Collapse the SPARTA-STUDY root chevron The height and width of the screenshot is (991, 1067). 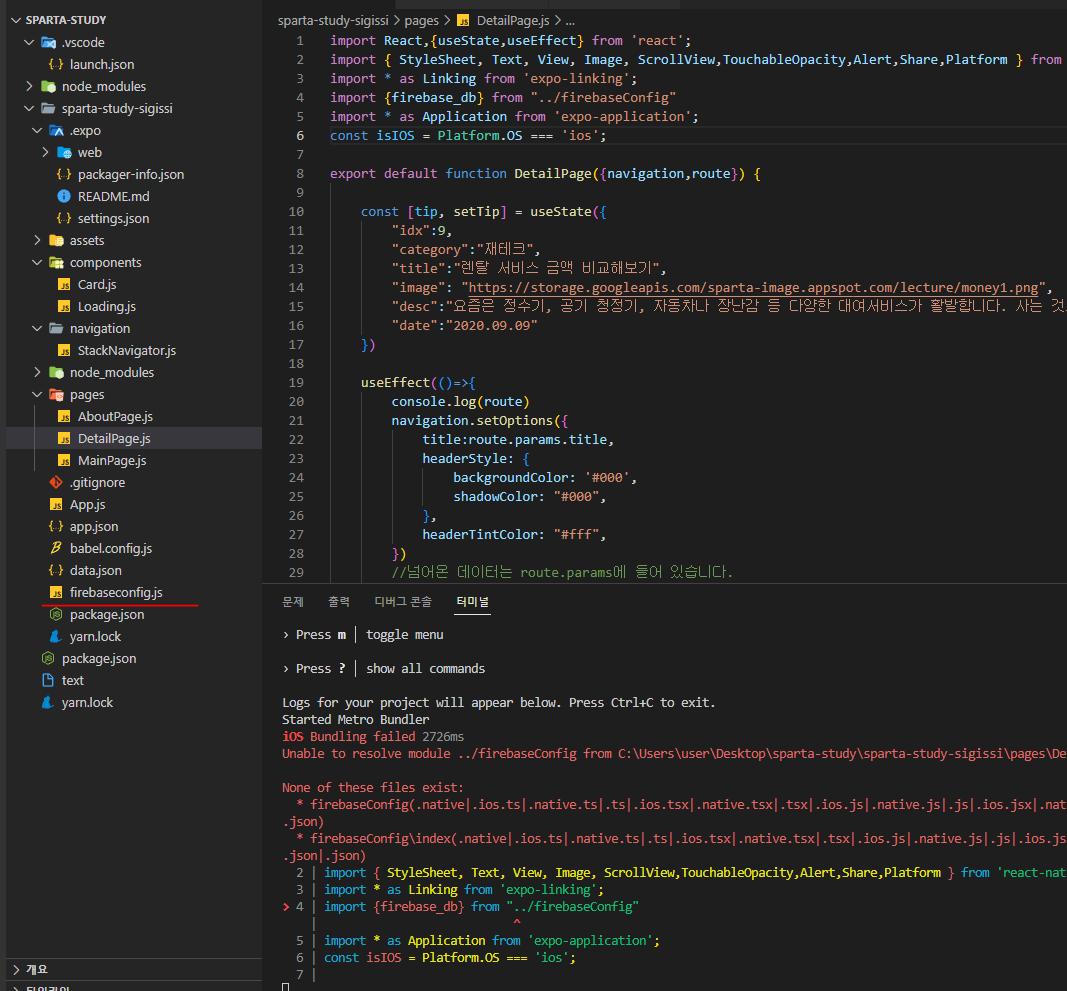coord(16,20)
